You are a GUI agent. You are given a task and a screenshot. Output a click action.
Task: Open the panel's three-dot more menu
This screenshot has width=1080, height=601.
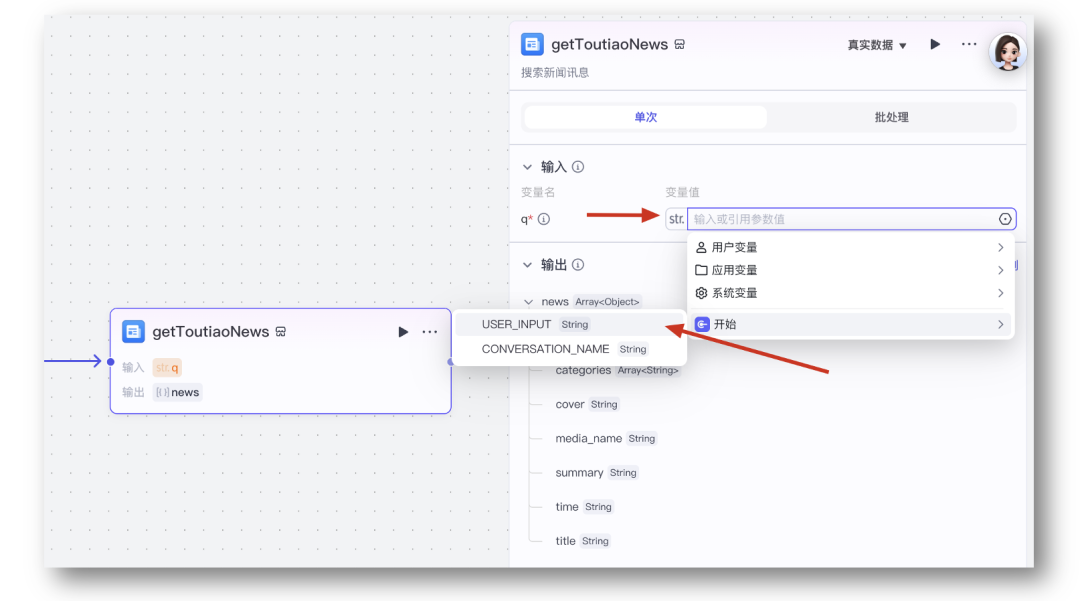pos(969,44)
